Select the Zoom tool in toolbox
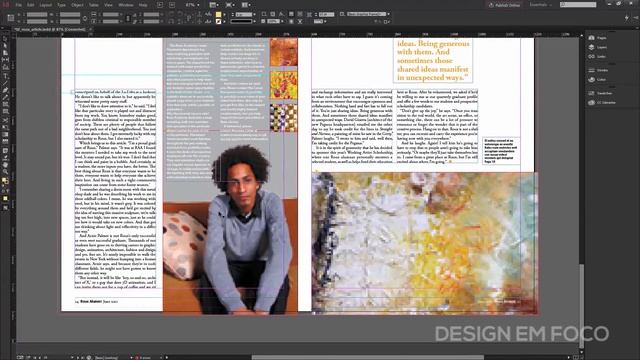This screenshot has width=640, height=360. coord(5,172)
